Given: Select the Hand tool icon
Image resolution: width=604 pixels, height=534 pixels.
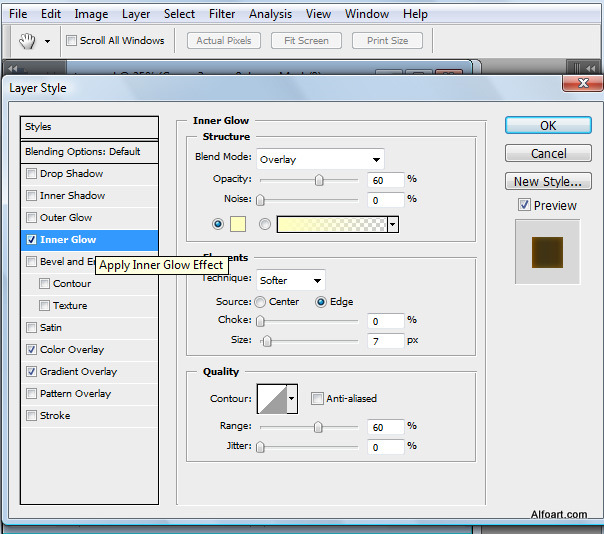Looking at the screenshot, I should tap(29, 41).
